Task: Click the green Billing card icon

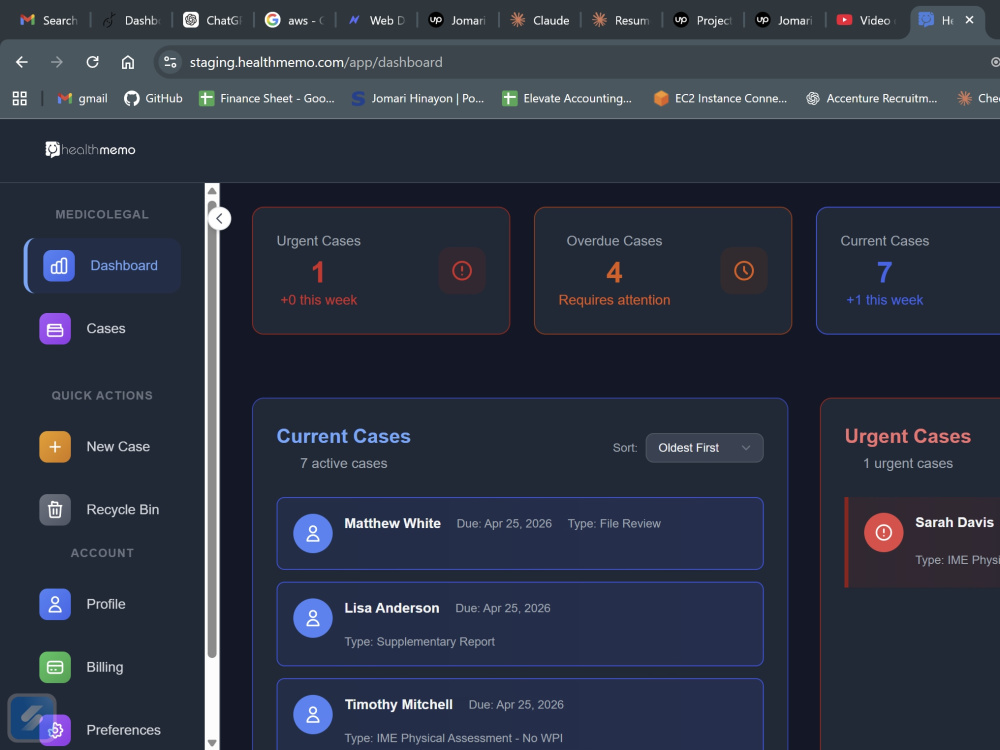Action: [55, 667]
